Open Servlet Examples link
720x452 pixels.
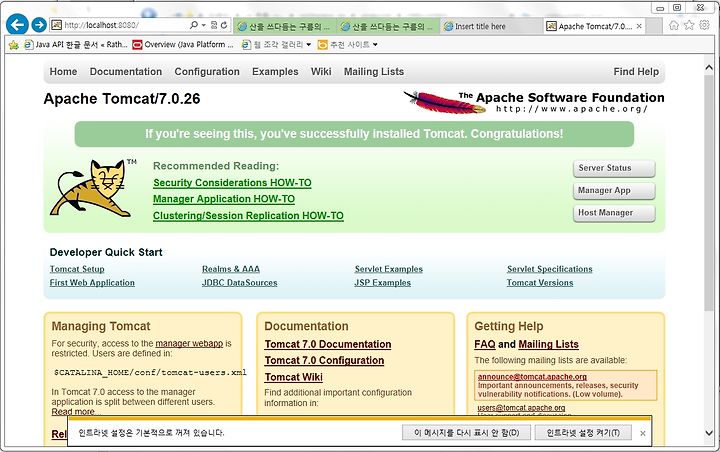(x=389, y=269)
